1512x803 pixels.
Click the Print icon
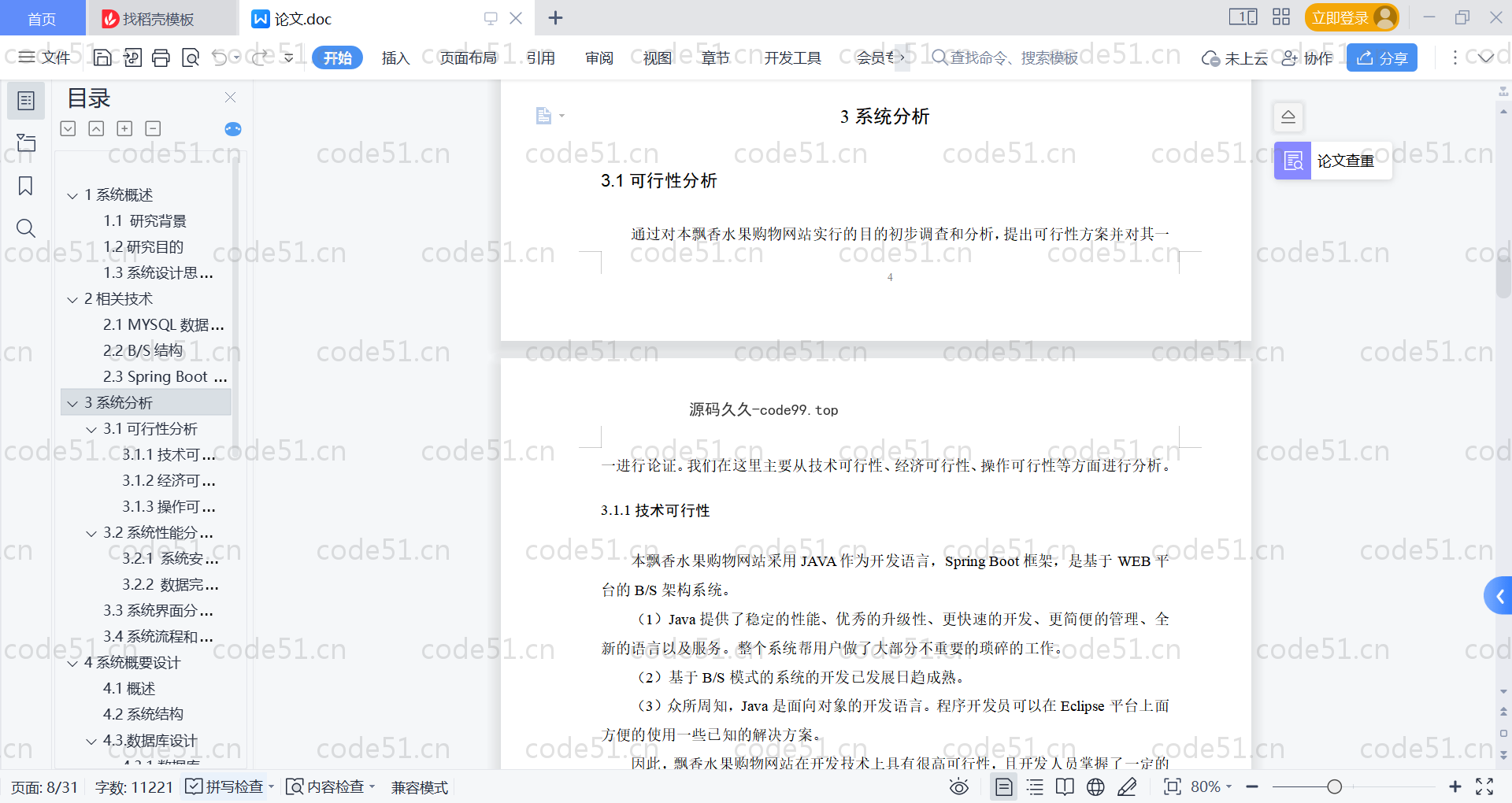pyautogui.click(x=161, y=57)
